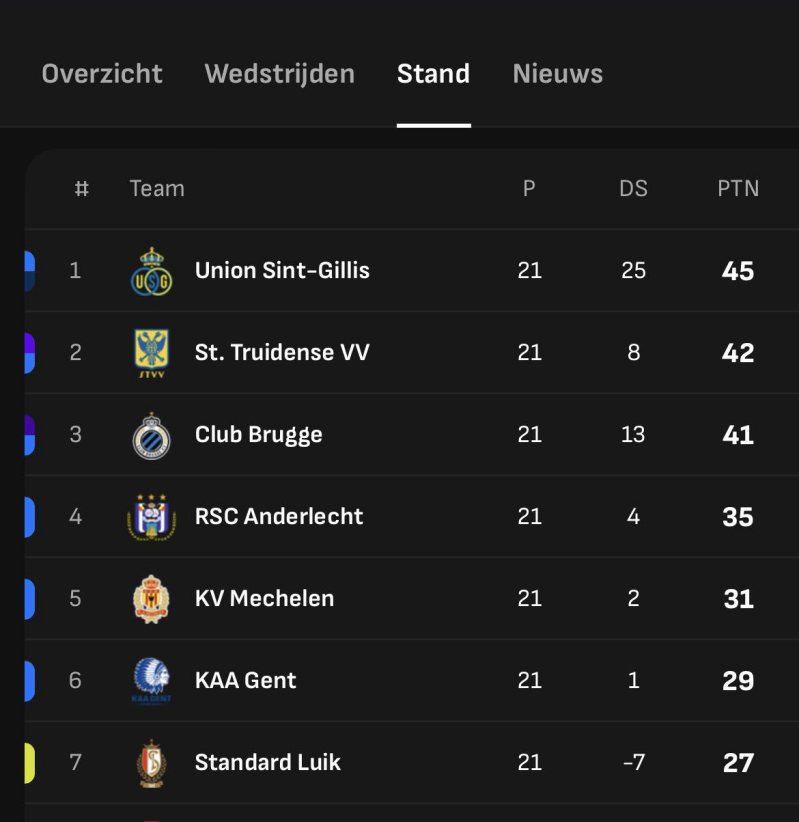Click the P column header
This screenshot has width=799, height=822.
click(x=529, y=189)
